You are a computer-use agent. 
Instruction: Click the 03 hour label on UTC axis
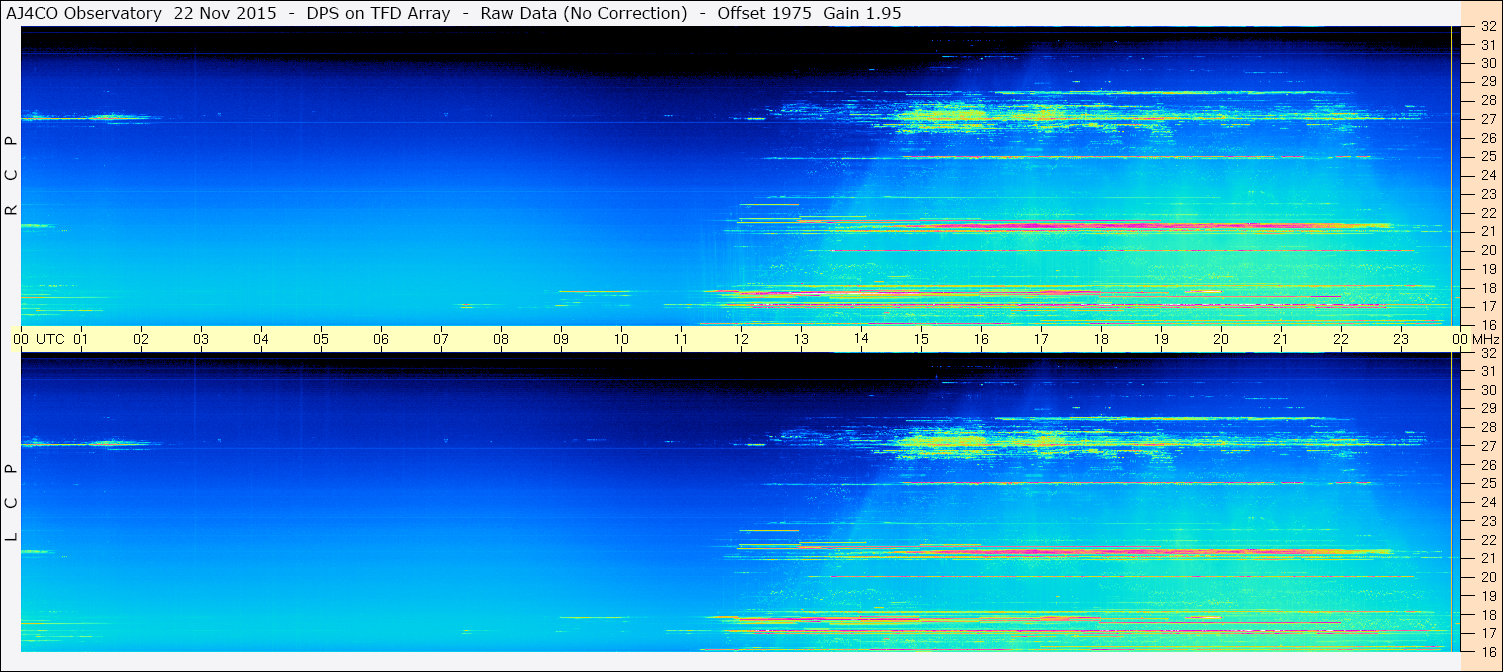pyautogui.click(x=201, y=339)
